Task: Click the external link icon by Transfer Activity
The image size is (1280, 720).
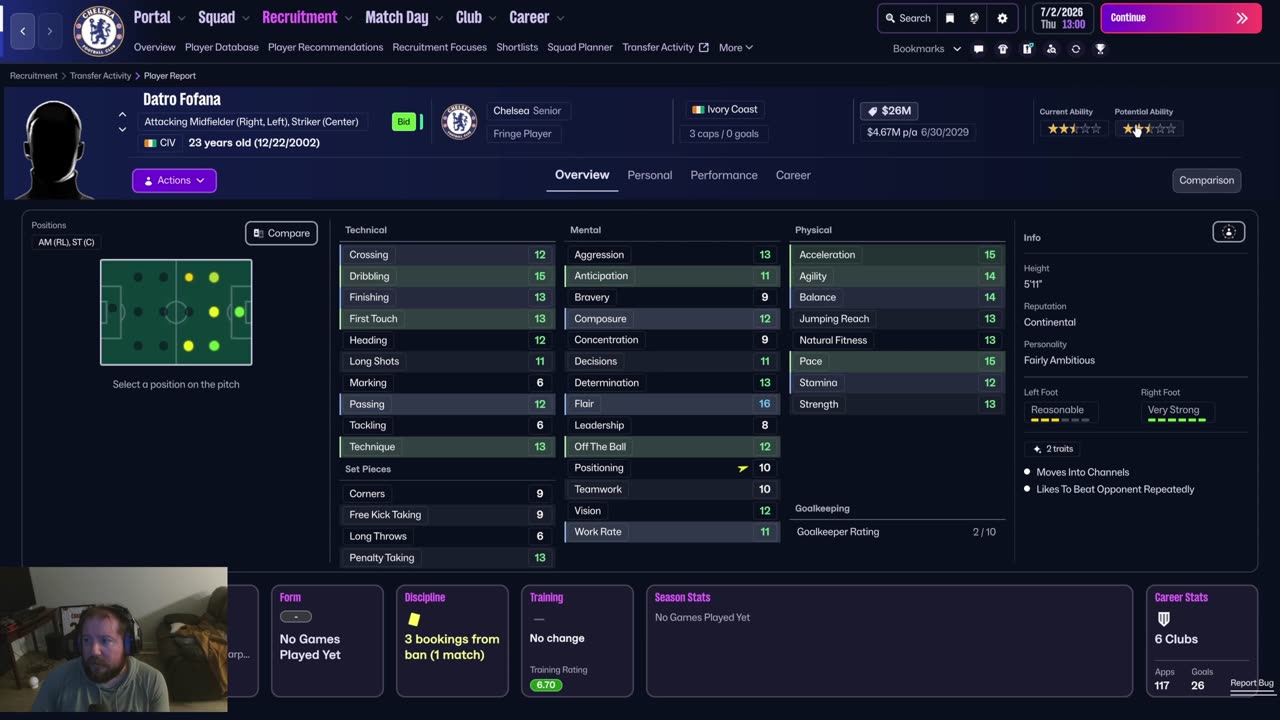Action: (704, 48)
